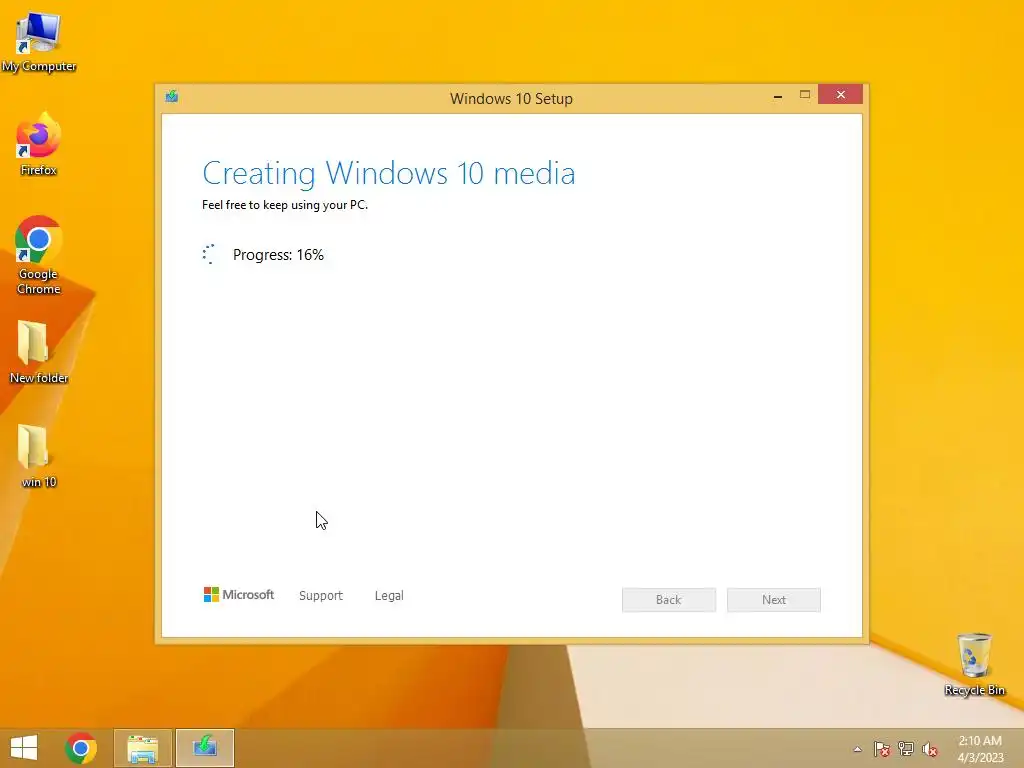
Task: Show hidden tray icons arrow
Action: (857, 749)
